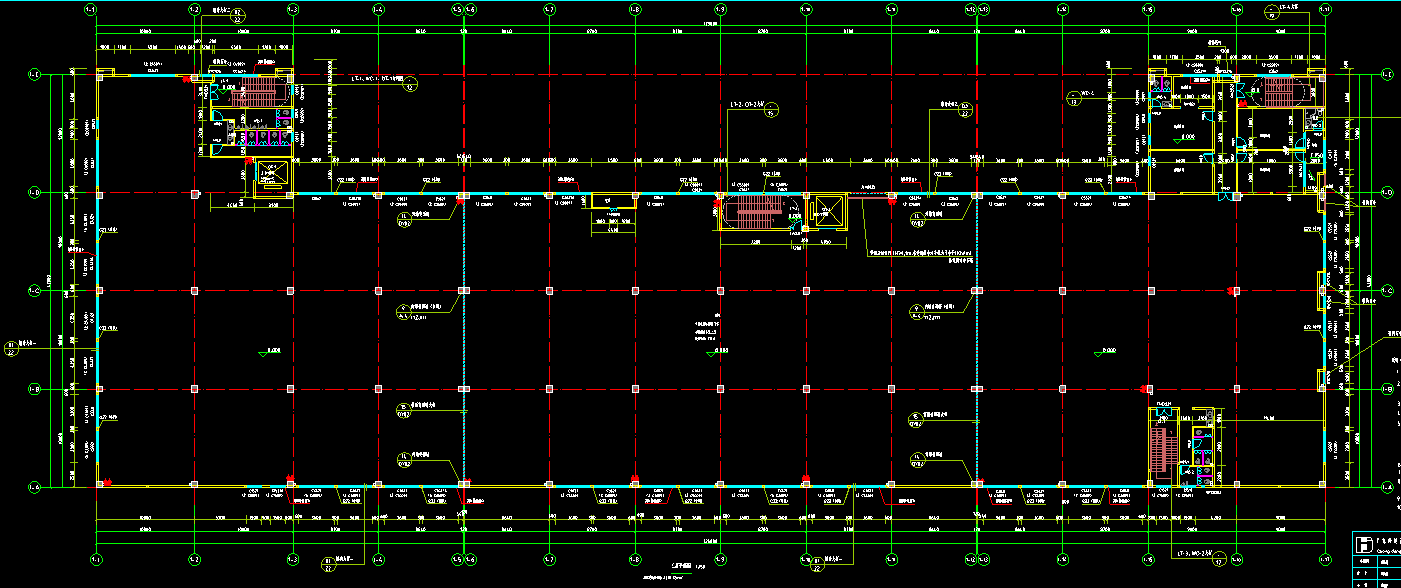
Task: Select axis bubble 1-D on right side
Action: [x=1386, y=193]
